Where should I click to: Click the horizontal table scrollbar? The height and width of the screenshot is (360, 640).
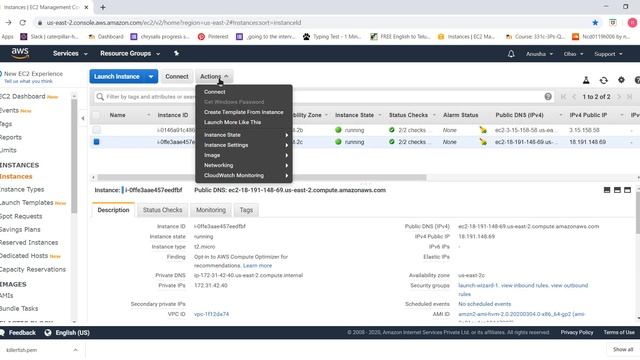tap(262, 178)
